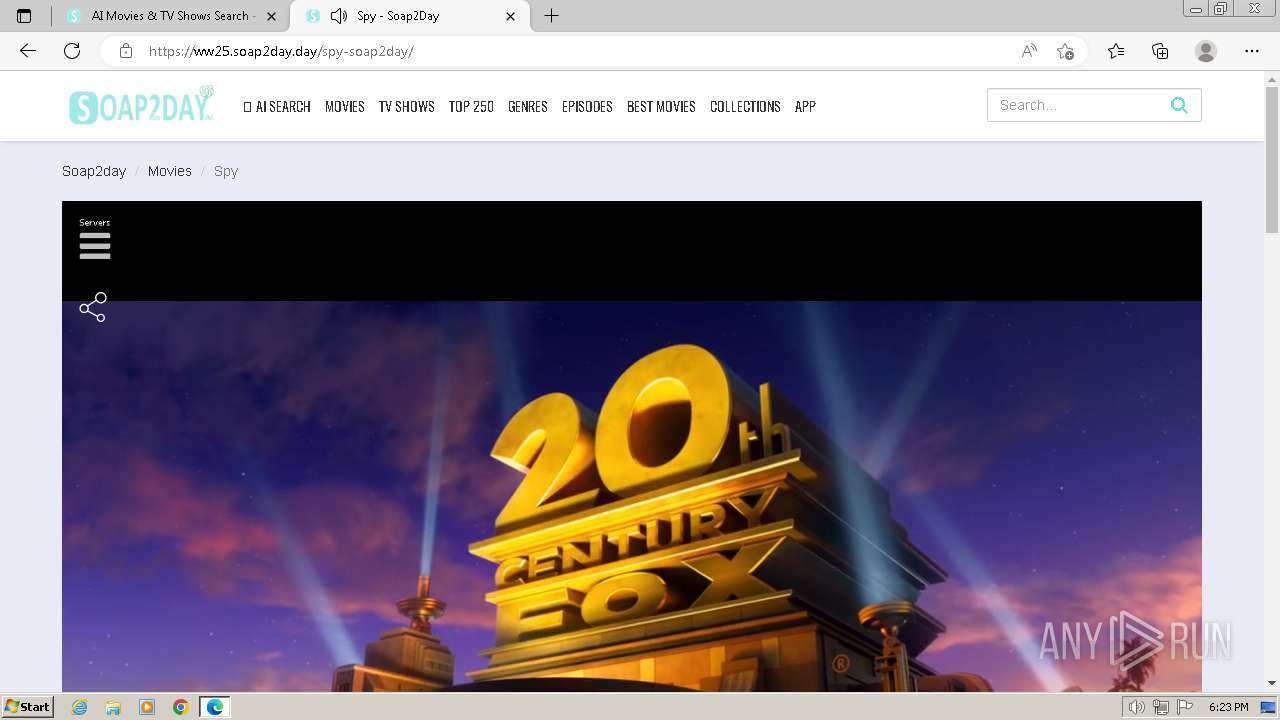Click the search magnifier icon
This screenshot has width=1280, height=720.
[1179, 105]
